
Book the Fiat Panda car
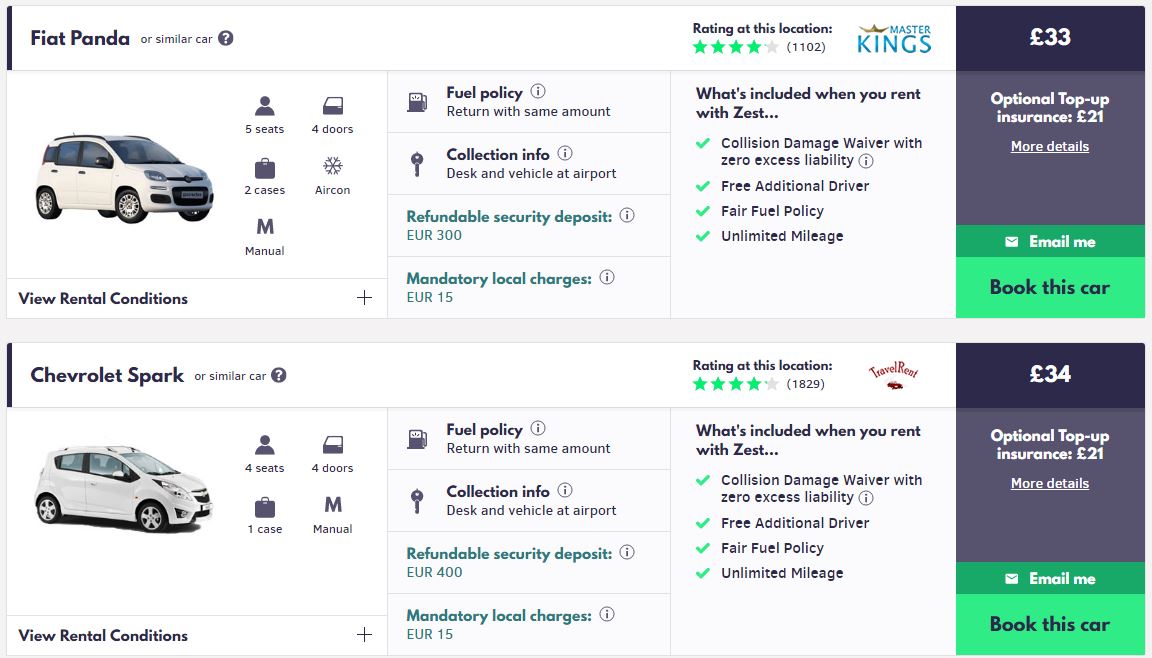[x=1050, y=288]
